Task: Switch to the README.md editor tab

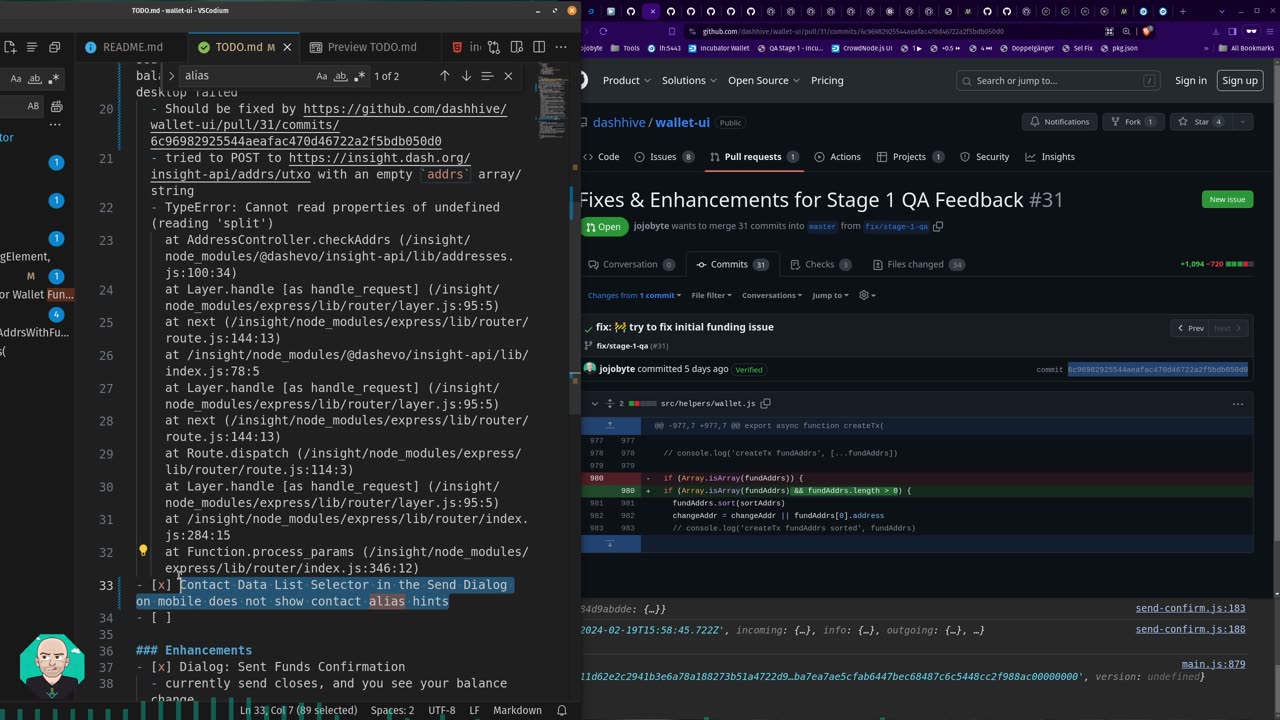Action: (x=132, y=47)
